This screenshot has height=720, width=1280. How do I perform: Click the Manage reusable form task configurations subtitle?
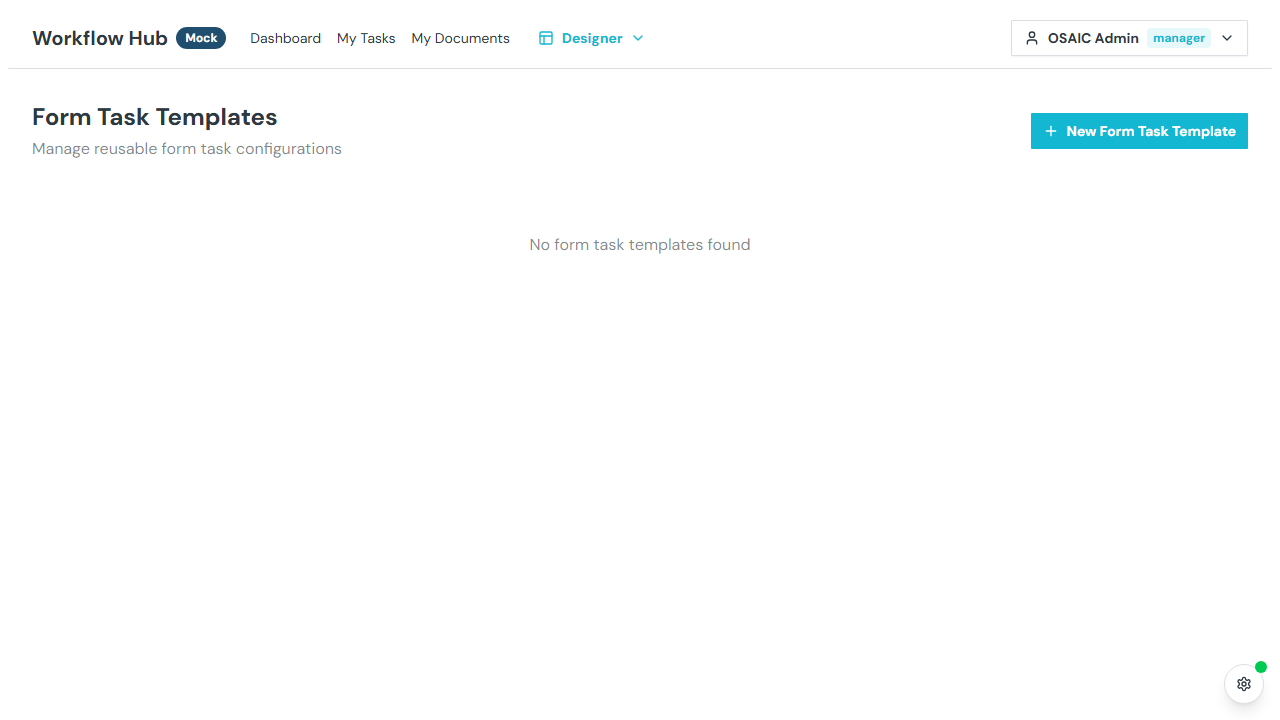pyautogui.click(x=186, y=148)
